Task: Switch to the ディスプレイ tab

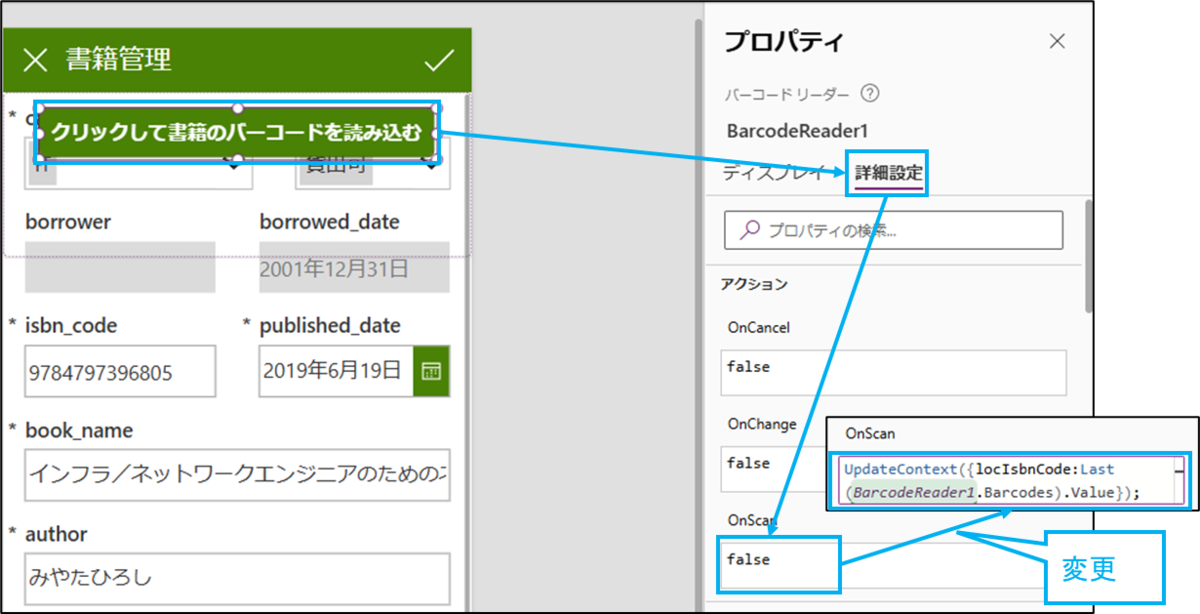Action: coord(774,173)
